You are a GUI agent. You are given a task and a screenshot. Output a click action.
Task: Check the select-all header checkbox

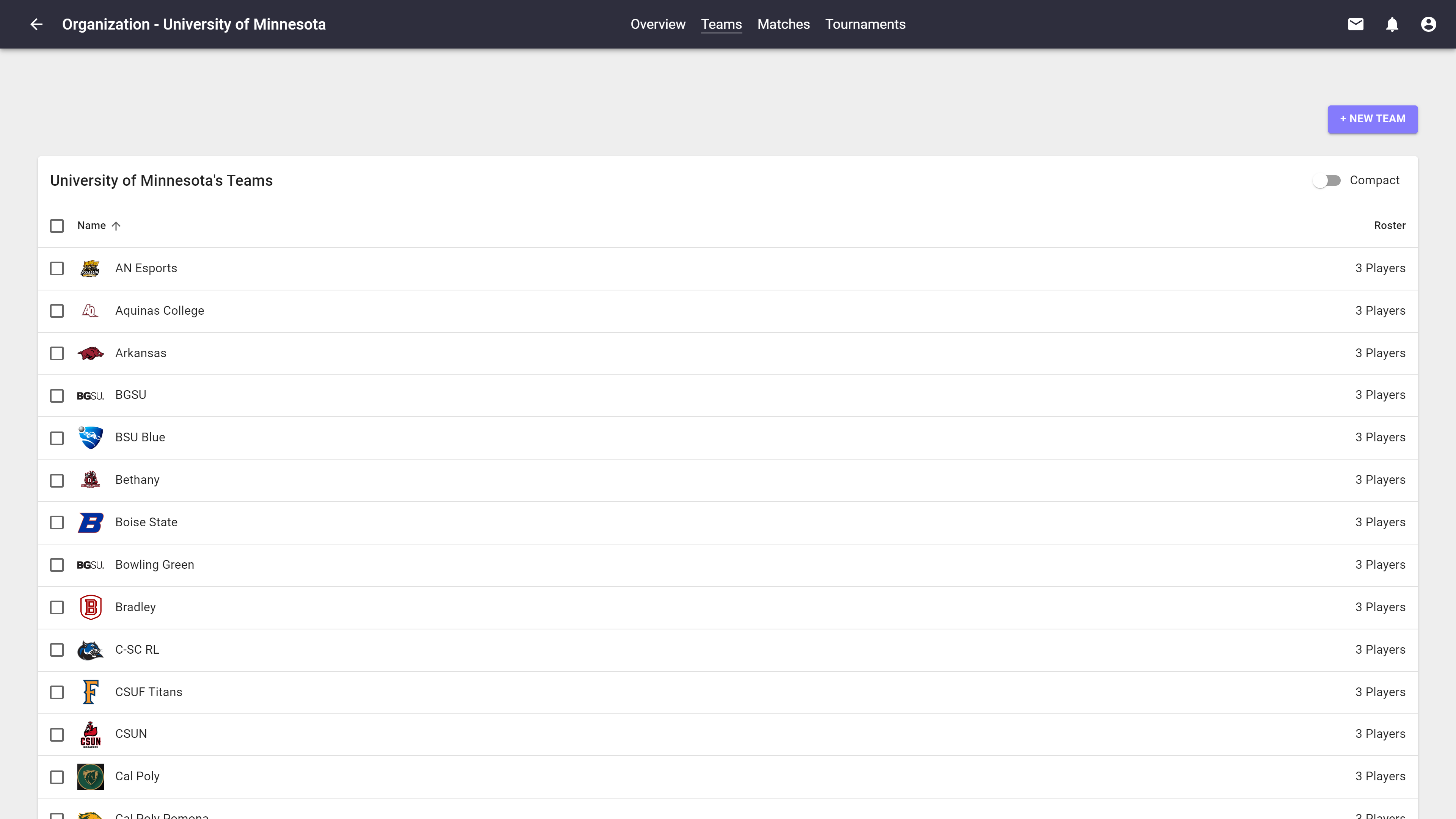pos(56,226)
